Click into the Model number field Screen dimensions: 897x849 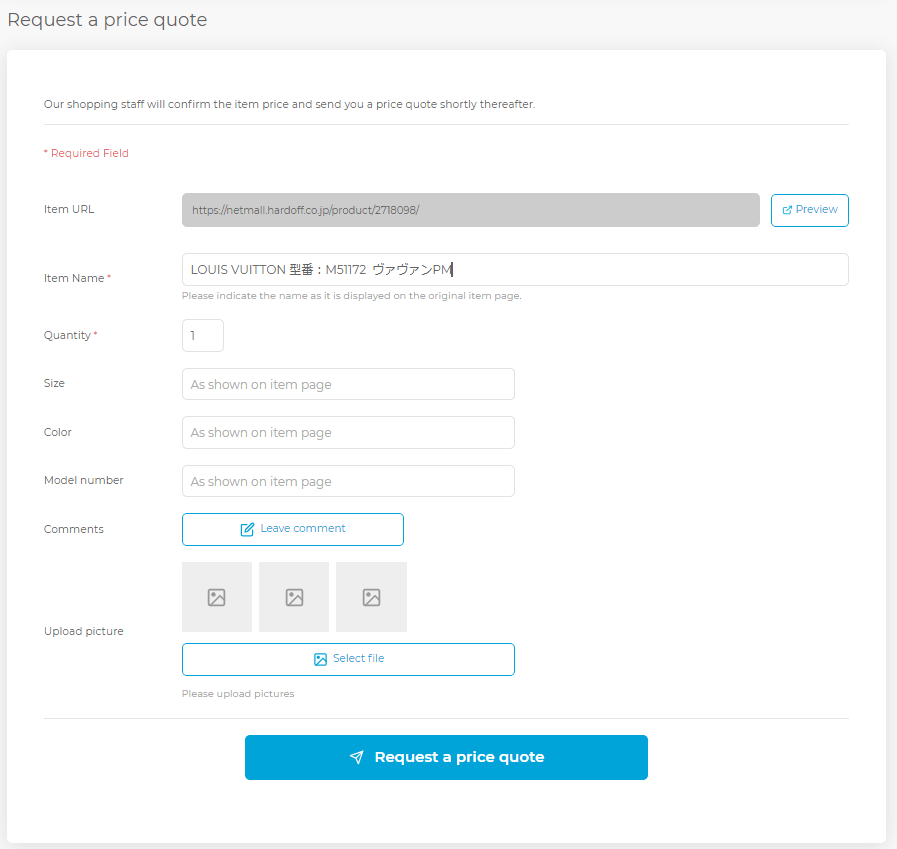348,481
